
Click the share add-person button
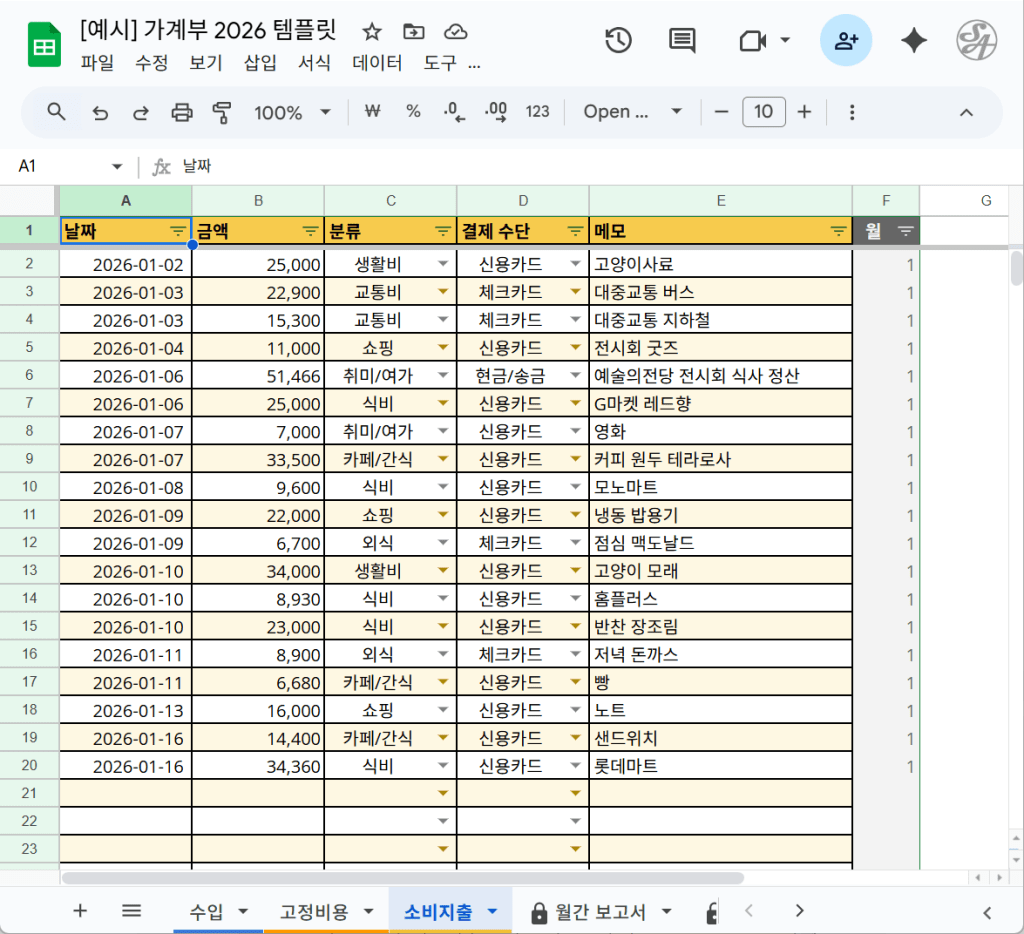846,40
